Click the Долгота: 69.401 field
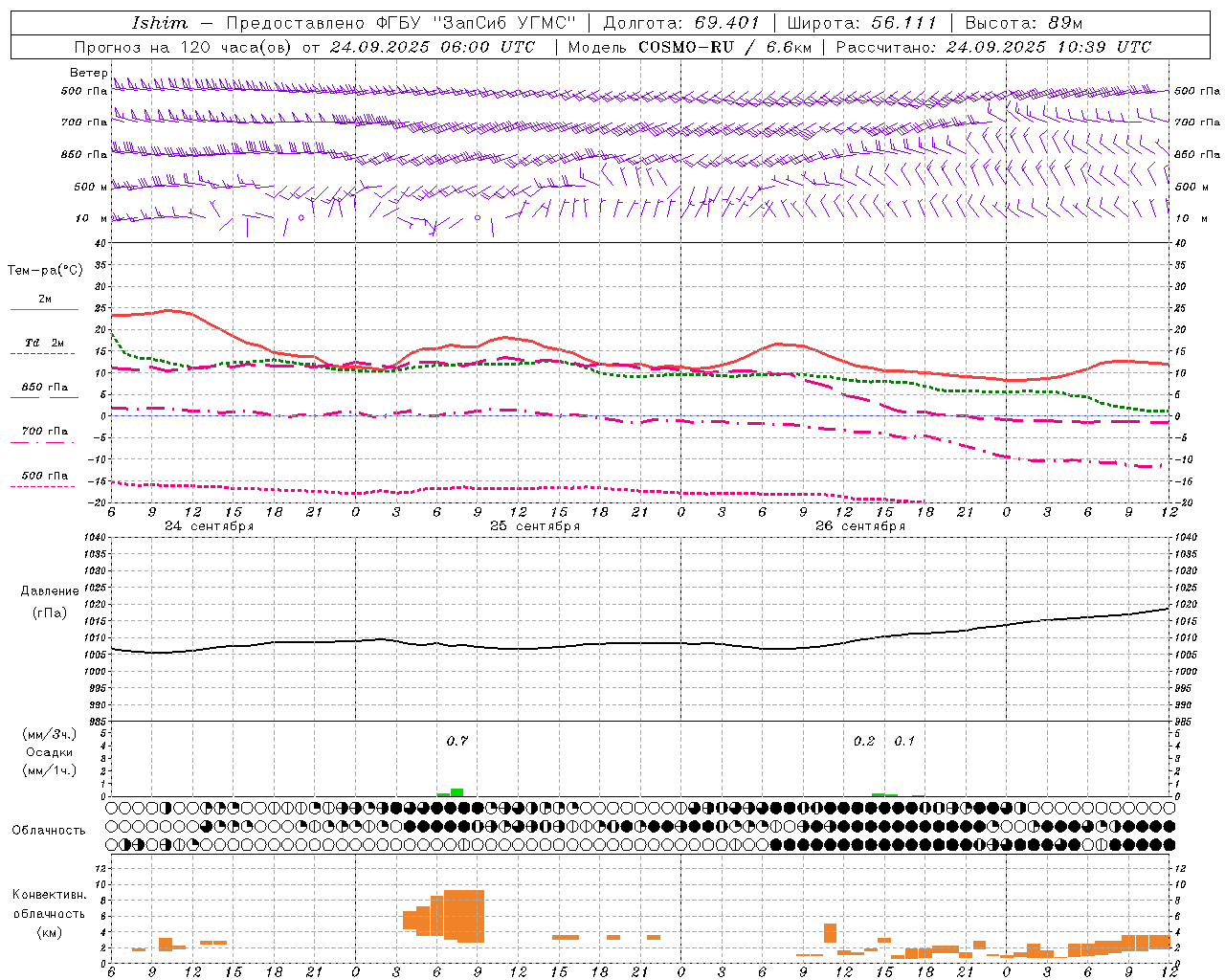The image size is (1225, 980). click(x=681, y=23)
